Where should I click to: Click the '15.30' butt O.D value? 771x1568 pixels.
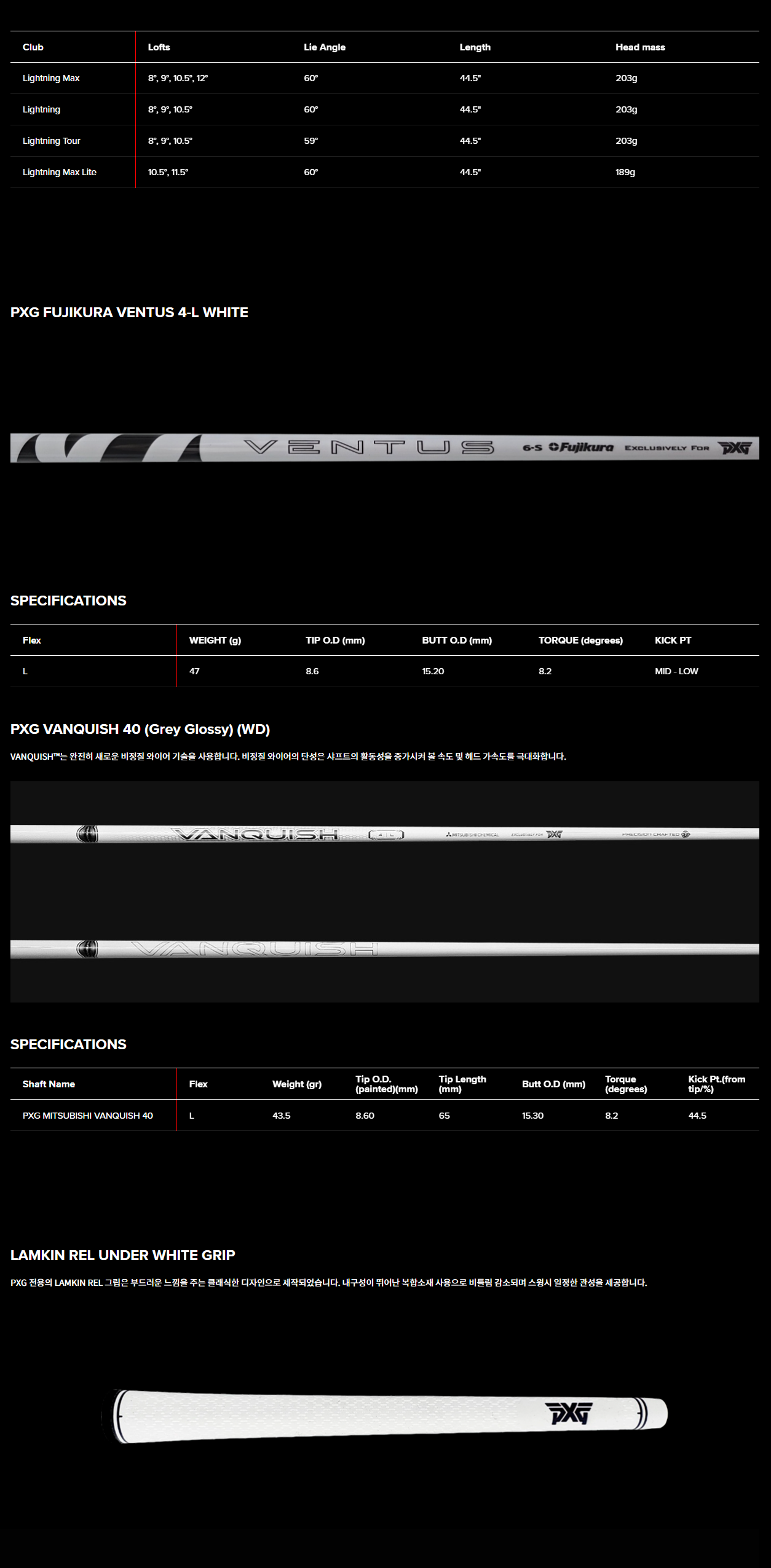point(532,1116)
